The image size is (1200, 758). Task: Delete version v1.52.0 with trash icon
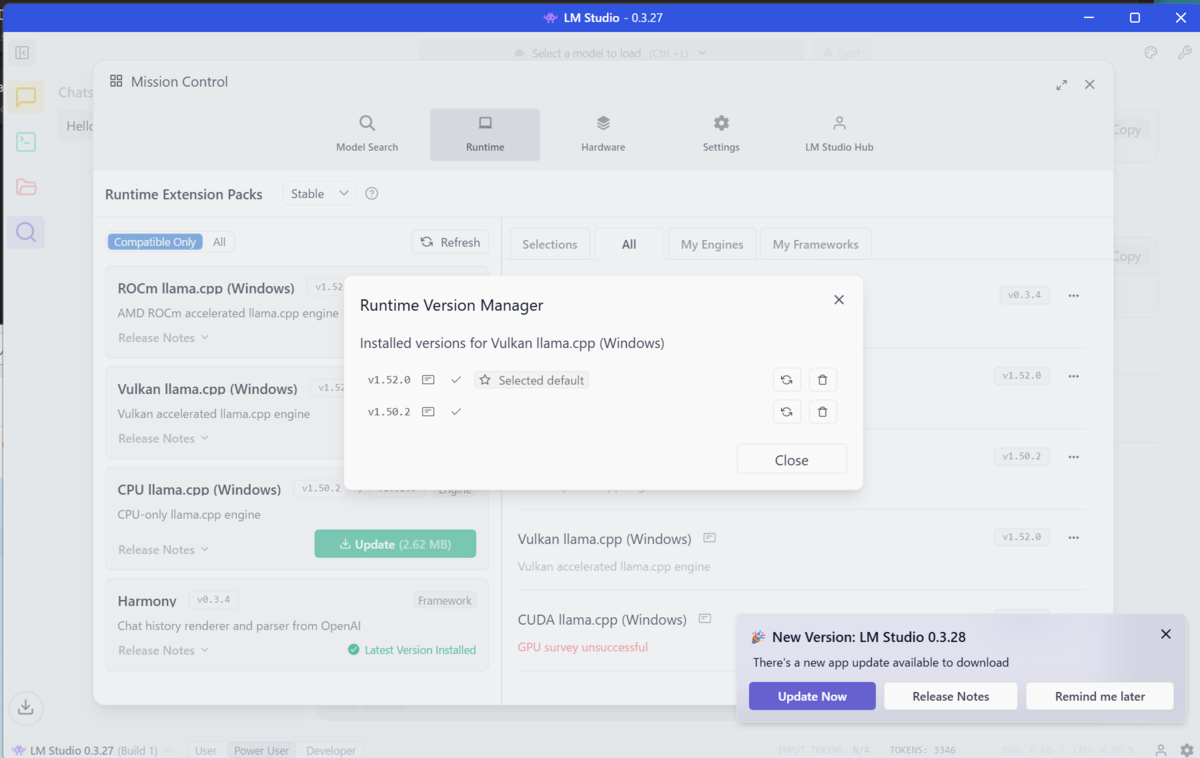[823, 380]
